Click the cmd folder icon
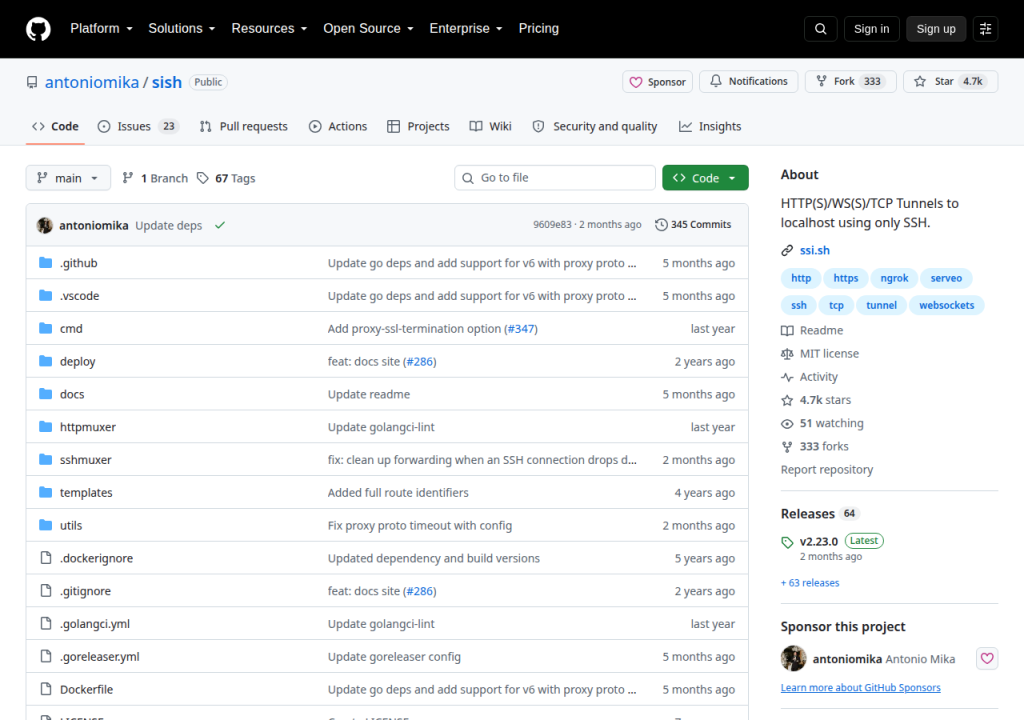Viewport: 1024px width, 720px height. point(46,328)
